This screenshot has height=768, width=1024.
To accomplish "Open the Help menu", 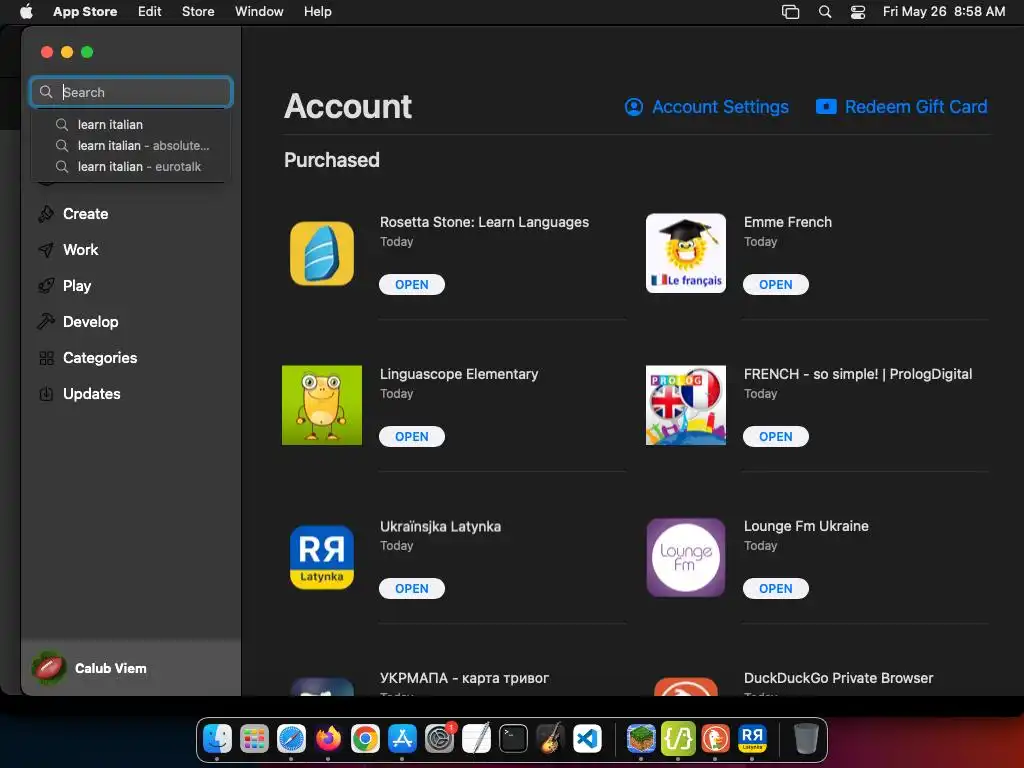I will point(317,11).
